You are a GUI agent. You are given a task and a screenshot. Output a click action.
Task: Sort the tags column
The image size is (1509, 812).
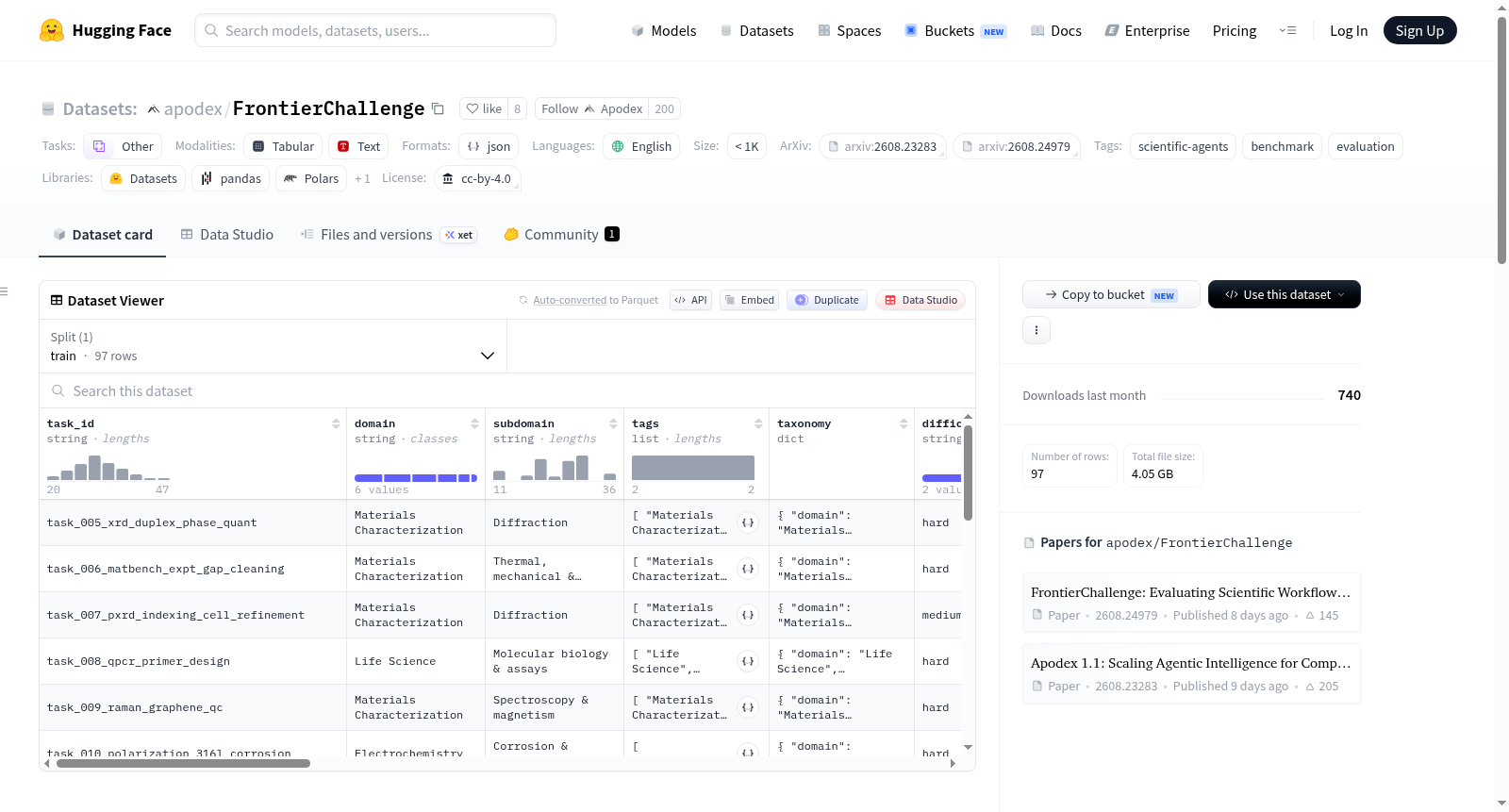pos(758,423)
